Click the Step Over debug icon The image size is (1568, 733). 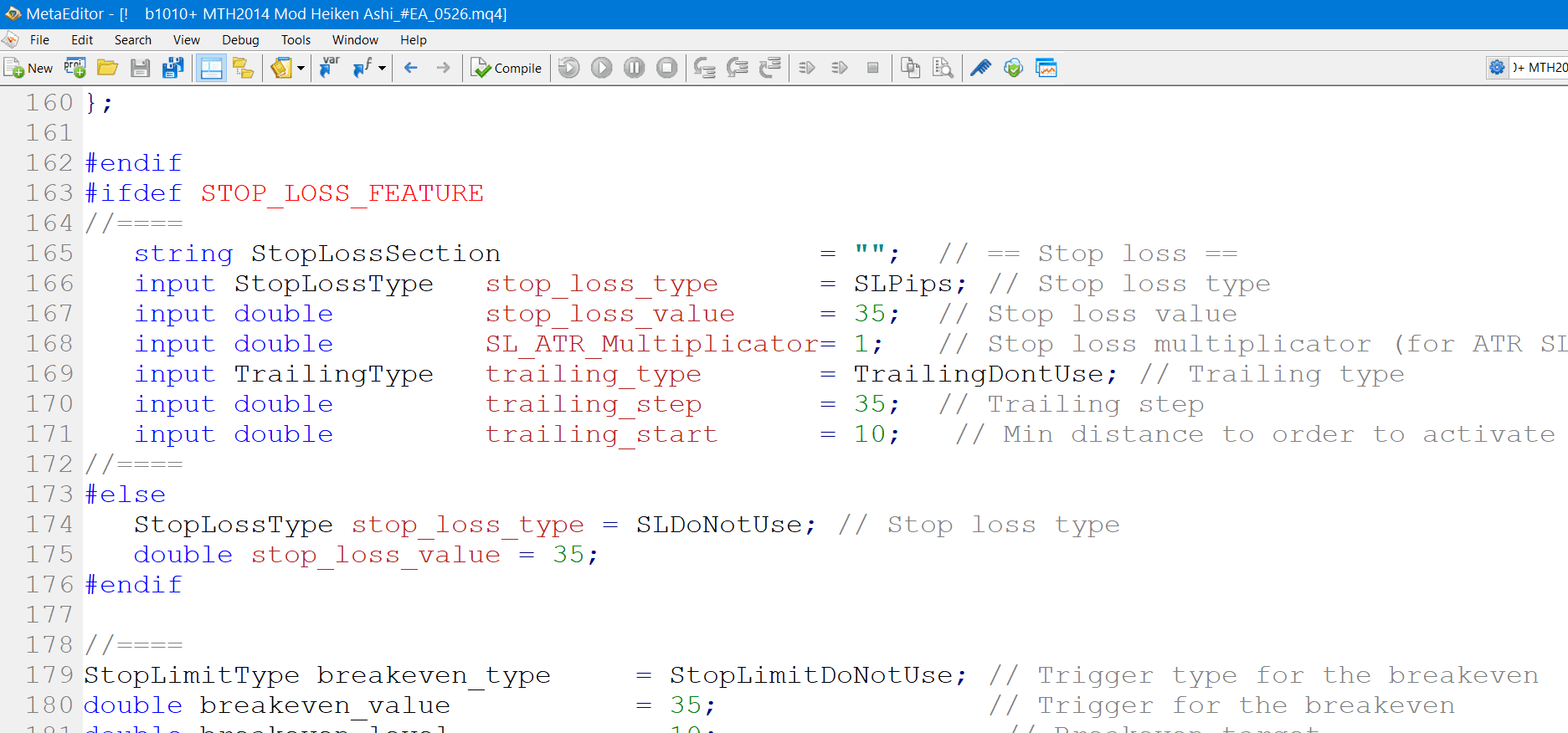click(x=738, y=68)
